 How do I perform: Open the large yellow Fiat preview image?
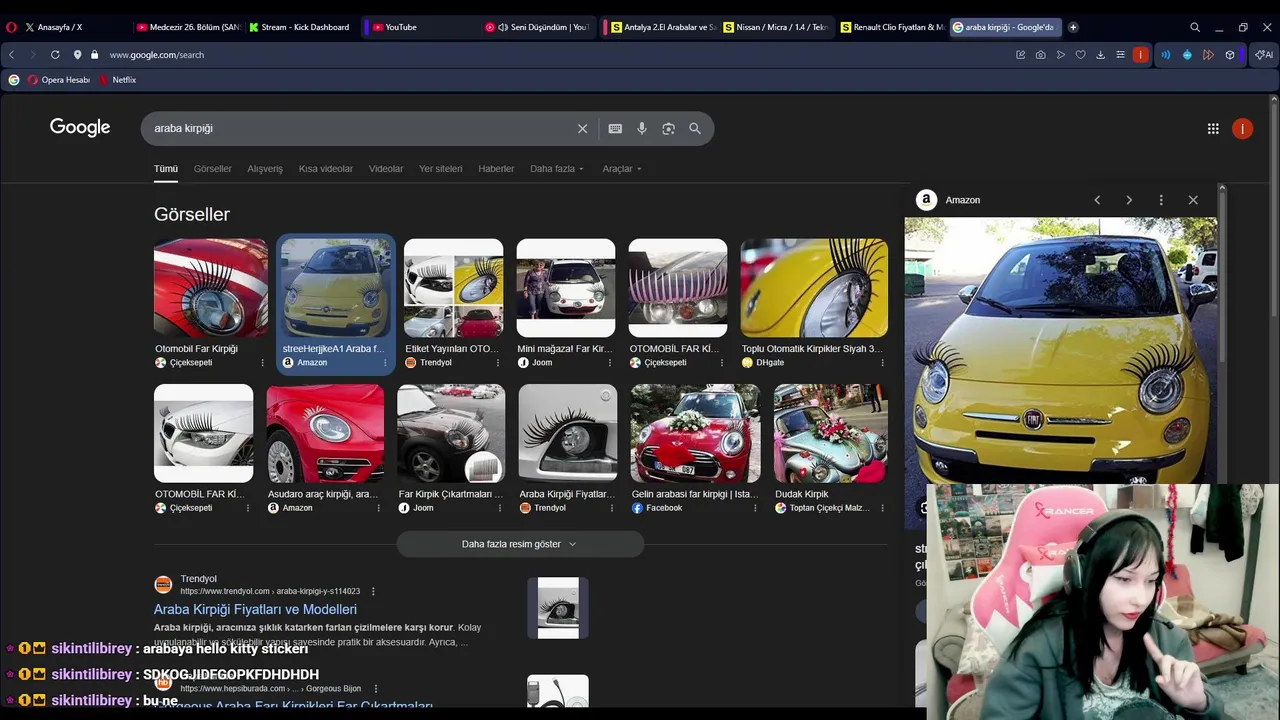pos(1060,352)
